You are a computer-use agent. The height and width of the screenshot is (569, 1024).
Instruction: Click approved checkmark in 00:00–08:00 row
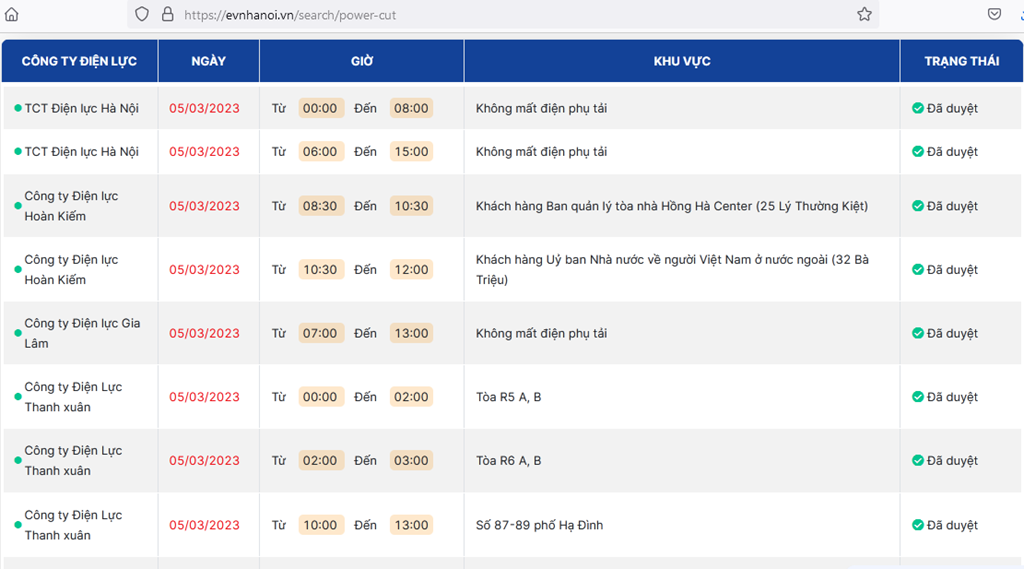(918, 108)
